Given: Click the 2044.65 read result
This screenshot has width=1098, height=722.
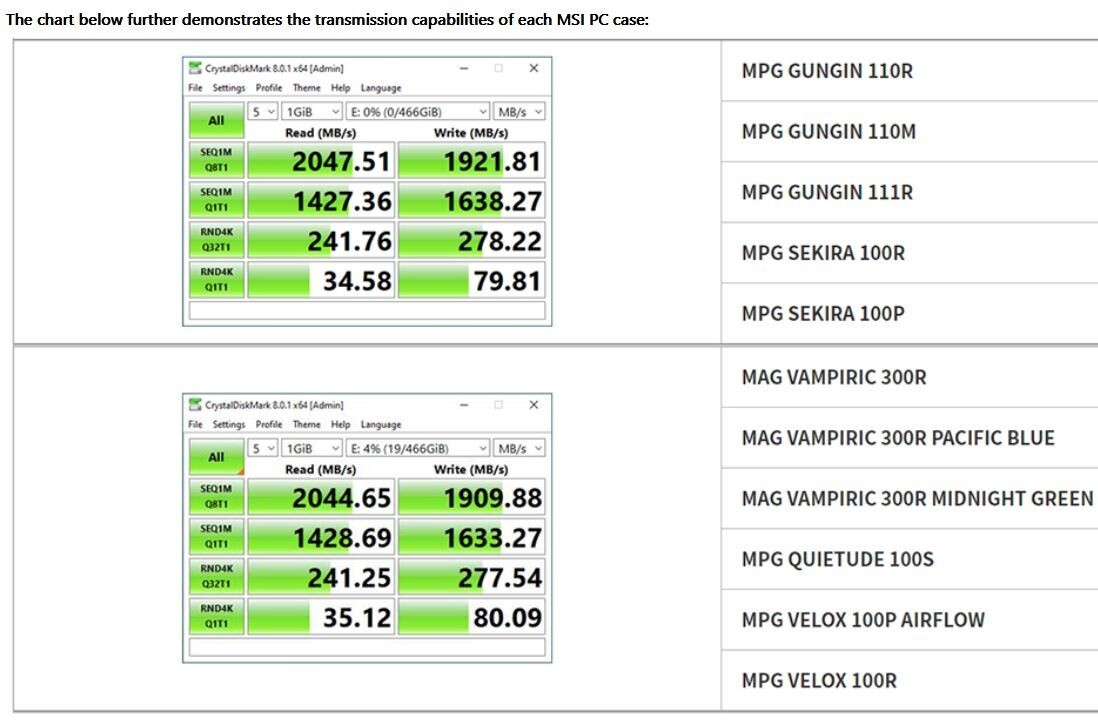Looking at the screenshot, I should 321,498.
